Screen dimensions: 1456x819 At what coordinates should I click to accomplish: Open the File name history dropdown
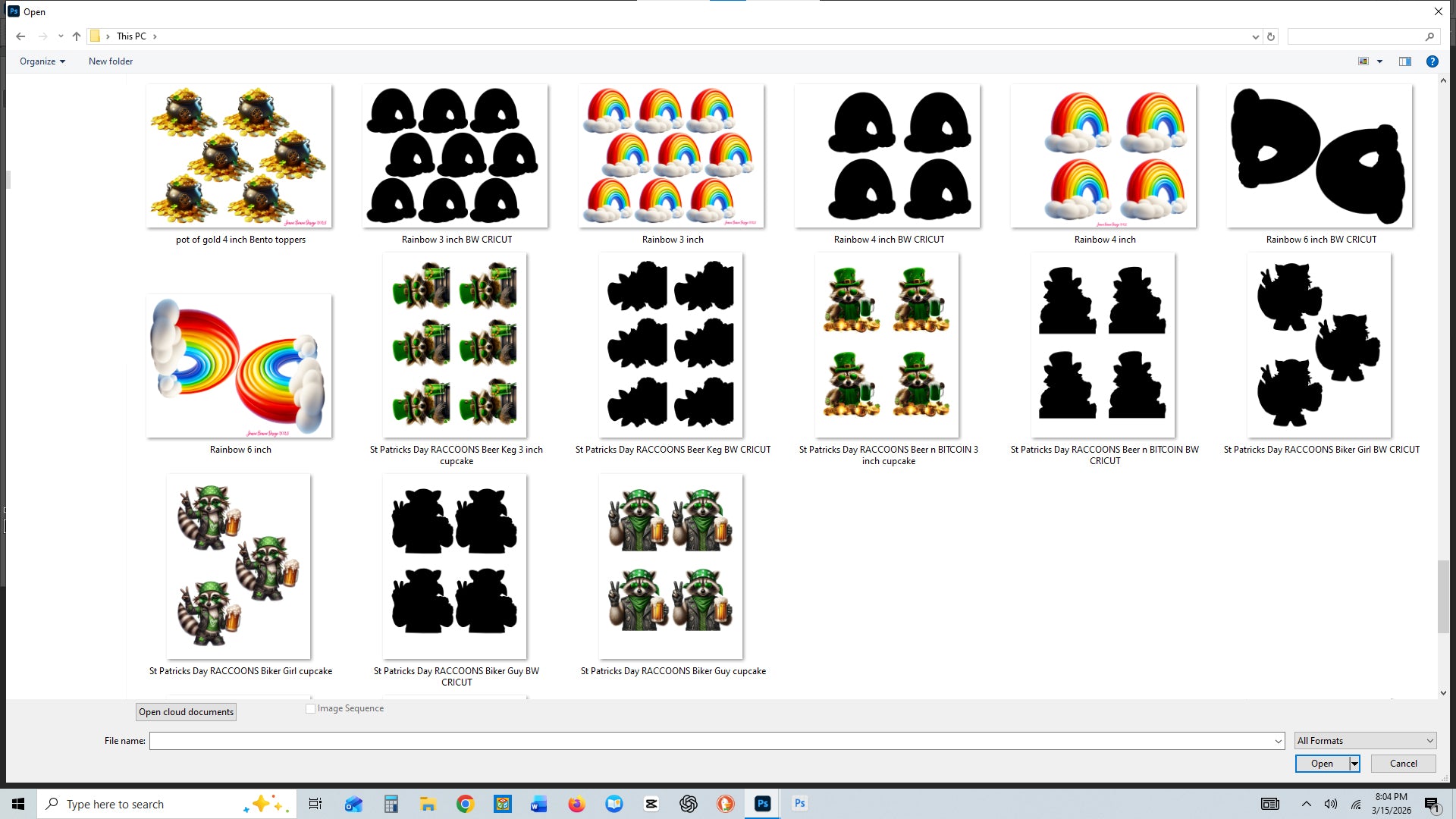click(x=1278, y=741)
